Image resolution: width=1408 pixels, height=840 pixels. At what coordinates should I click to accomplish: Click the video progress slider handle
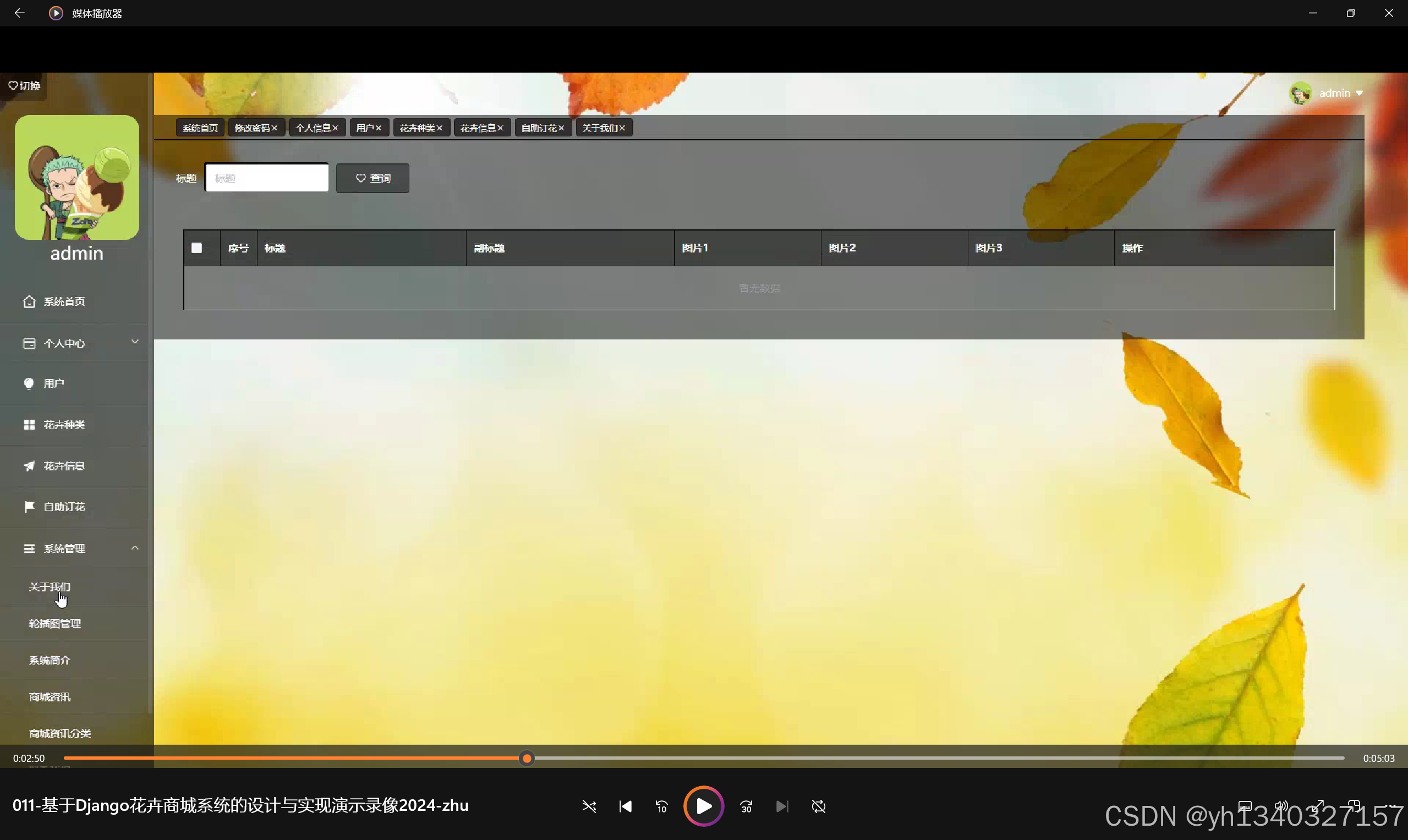tap(527, 759)
